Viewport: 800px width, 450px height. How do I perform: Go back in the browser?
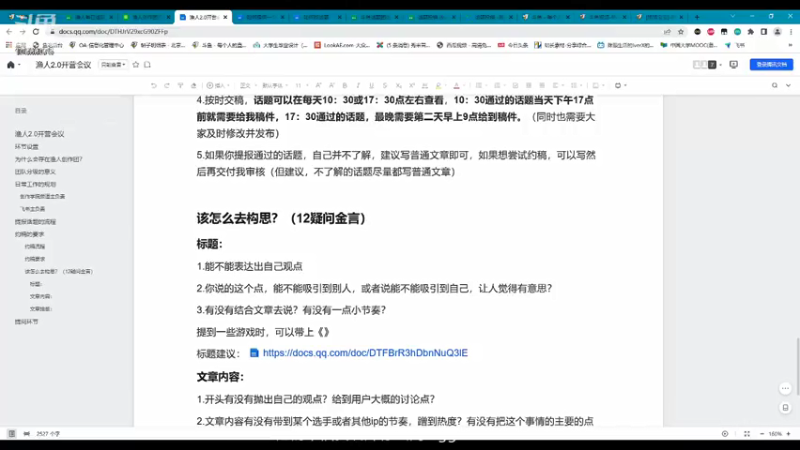click(x=9, y=32)
